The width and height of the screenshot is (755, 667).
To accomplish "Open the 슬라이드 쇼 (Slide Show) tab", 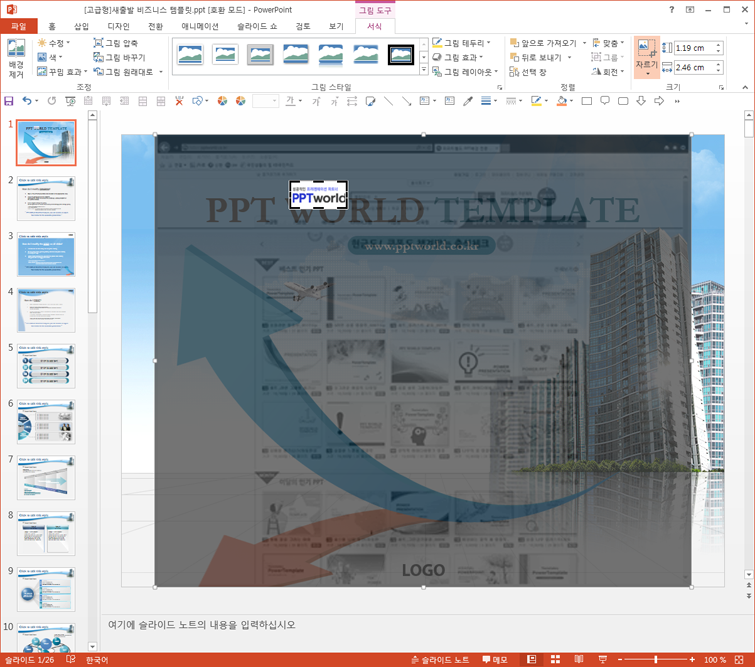I will (x=257, y=26).
